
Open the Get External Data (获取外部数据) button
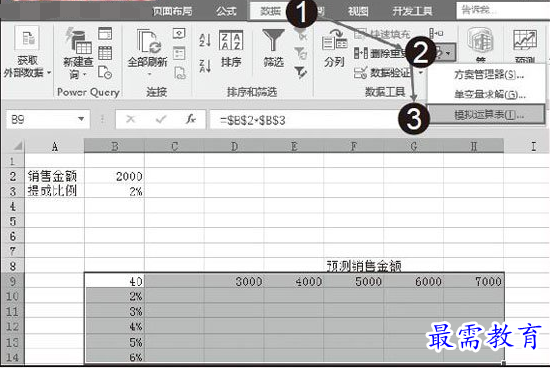pyautogui.click(x=27, y=53)
